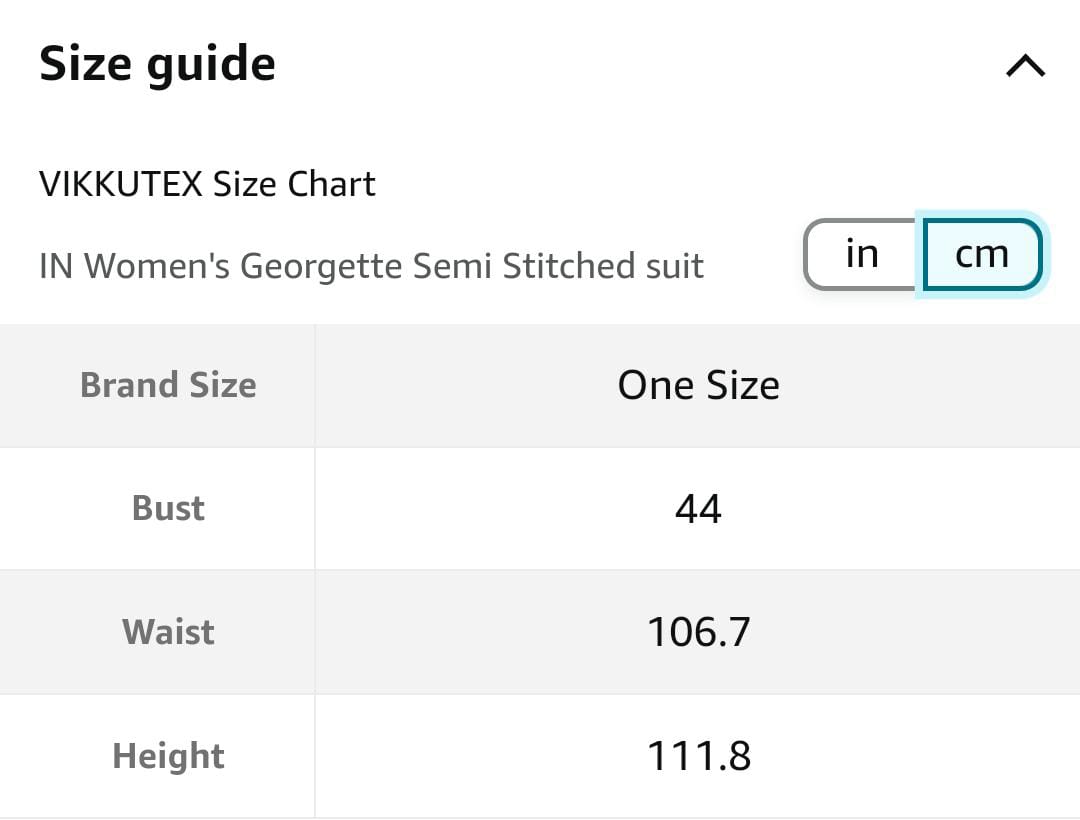Screen dimensions: 1080x820
Task: Click the Waist row label
Action: [x=168, y=632]
